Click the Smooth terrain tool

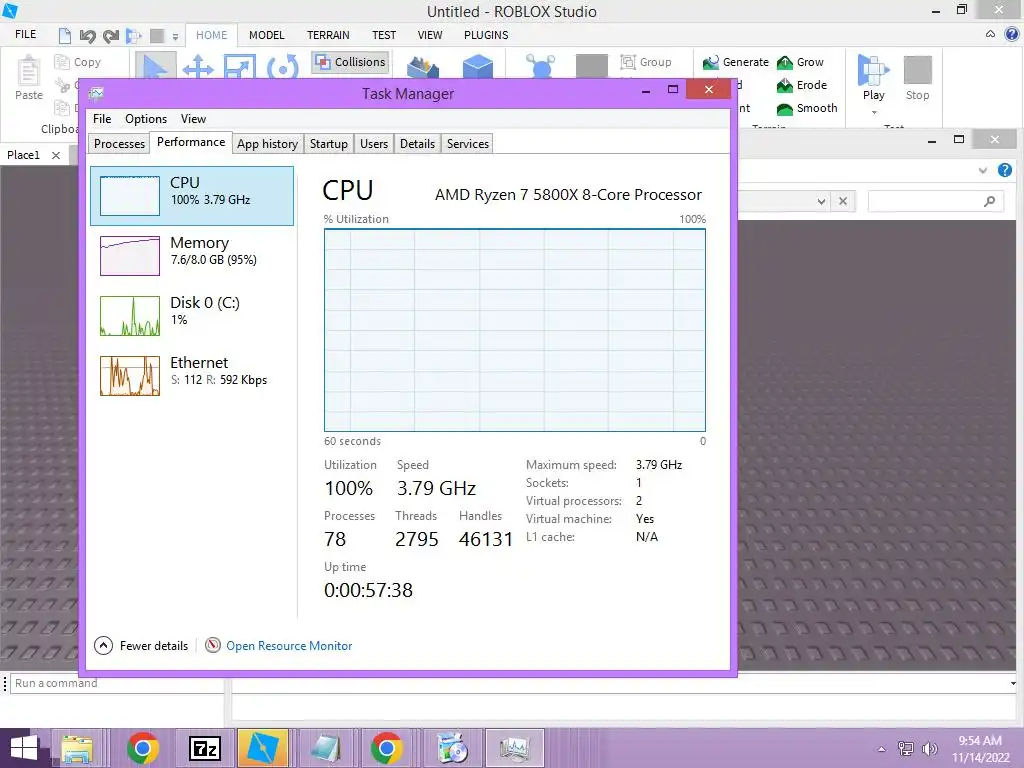click(x=807, y=108)
